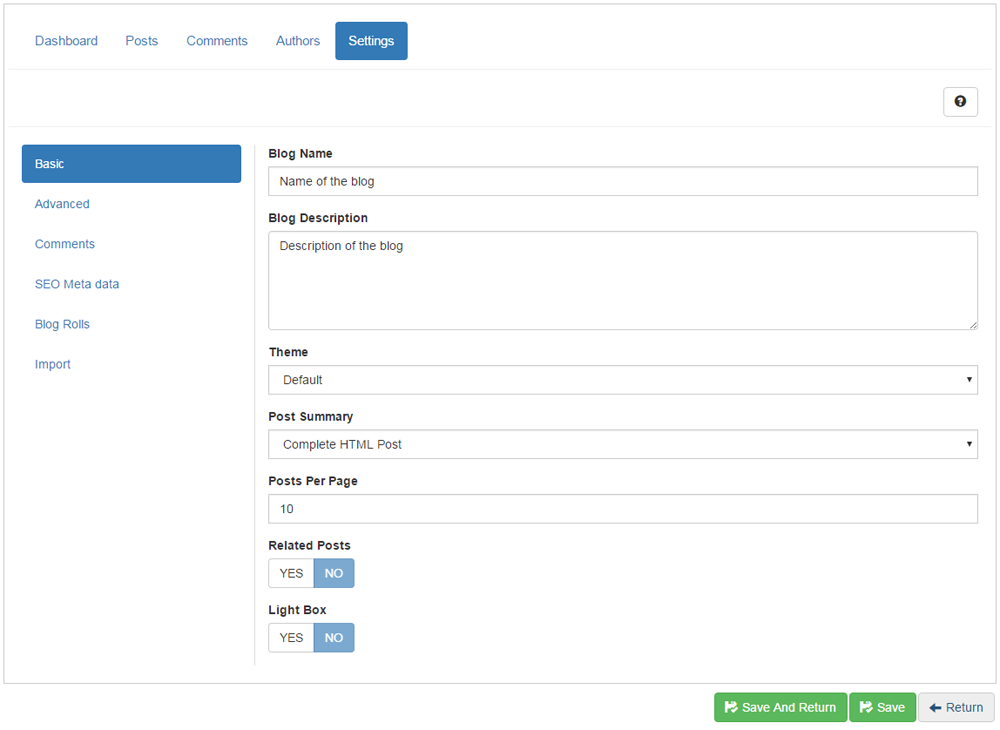The width and height of the screenshot is (1000, 730).
Task: Go to the Comments tab
Action: tap(217, 41)
